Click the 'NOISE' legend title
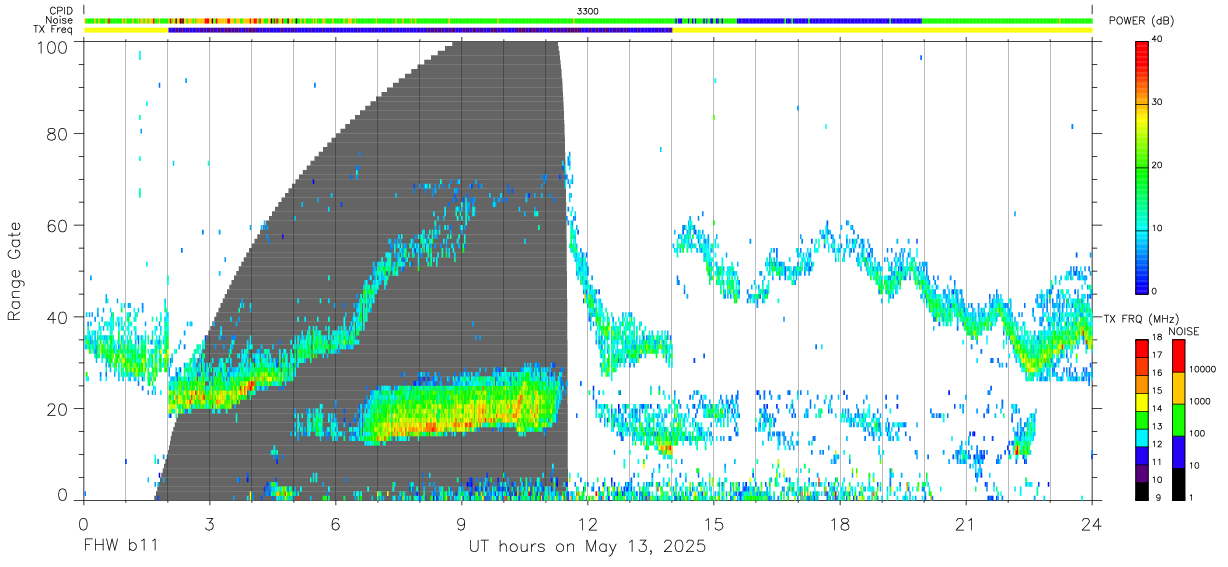This screenshot has width=1228, height=567. click(x=1182, y=331)
